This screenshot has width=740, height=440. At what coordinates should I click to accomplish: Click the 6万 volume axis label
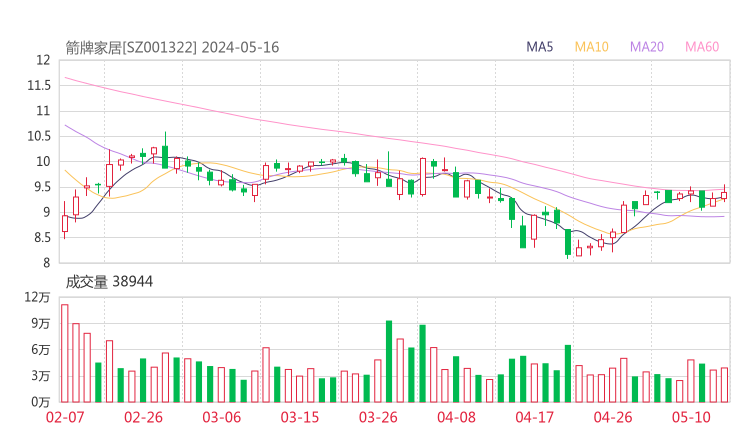point(41,350)
